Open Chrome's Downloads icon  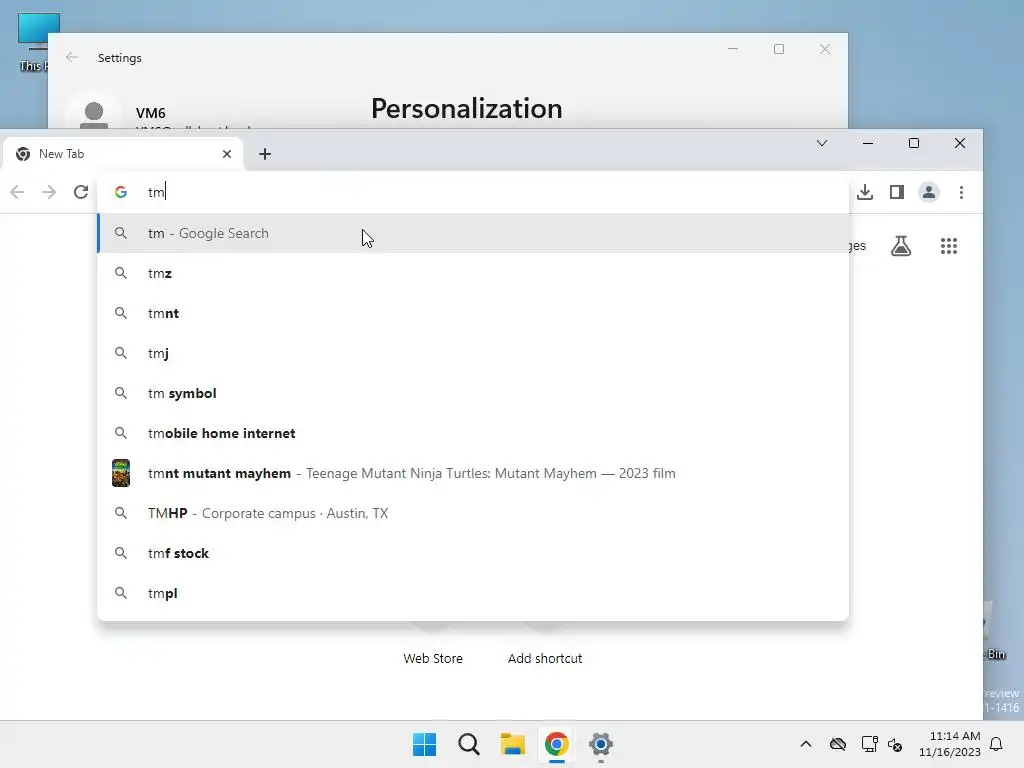coord(865,192)
